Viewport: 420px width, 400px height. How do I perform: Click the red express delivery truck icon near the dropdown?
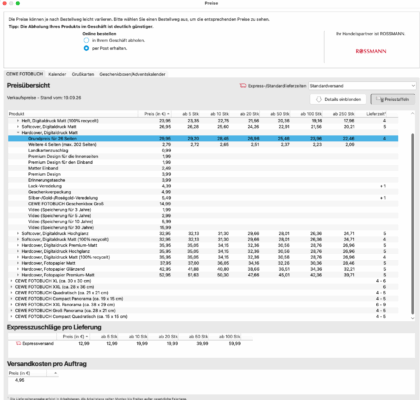click(243, 86)
